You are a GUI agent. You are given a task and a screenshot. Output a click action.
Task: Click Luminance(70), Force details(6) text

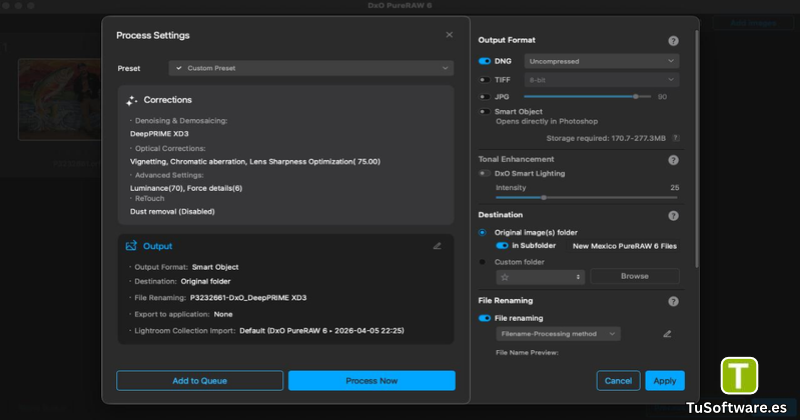pyautogui.click(x=186, y=188)
